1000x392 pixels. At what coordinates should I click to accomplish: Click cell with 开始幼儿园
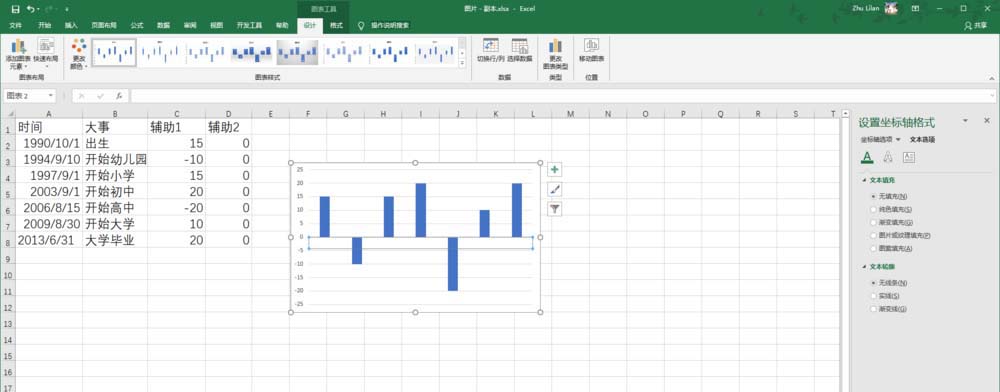pyautogui.click(x=115, y=159)
